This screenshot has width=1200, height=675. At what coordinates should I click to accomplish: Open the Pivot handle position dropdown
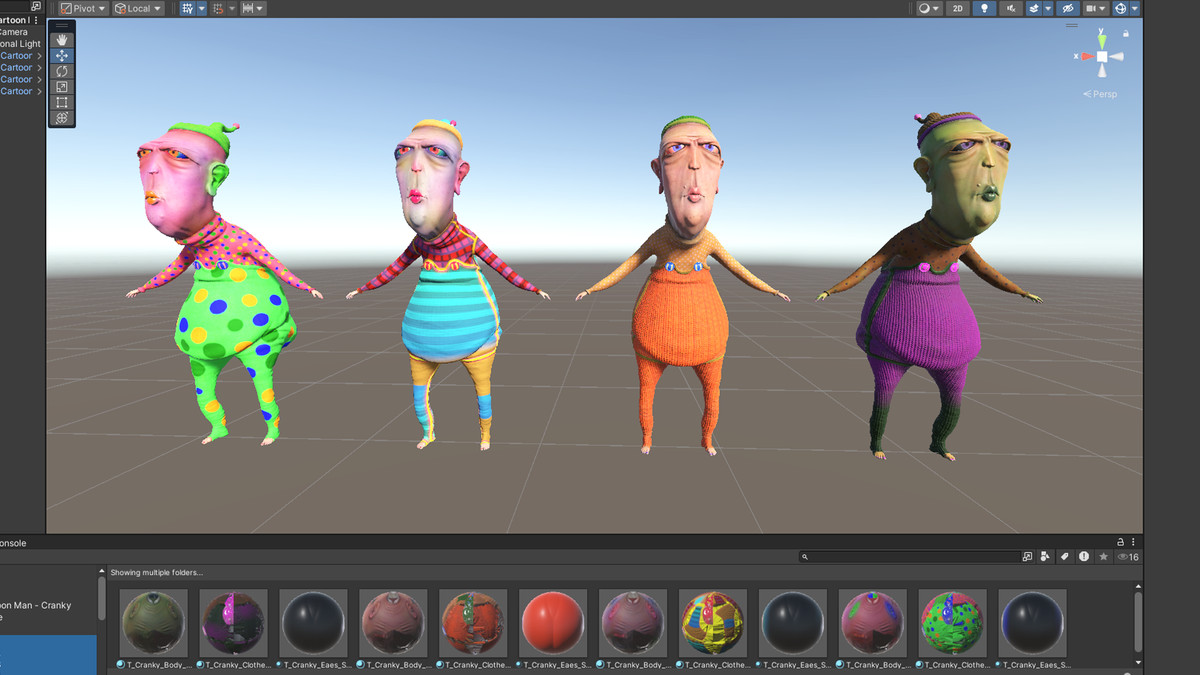(84, 8)
